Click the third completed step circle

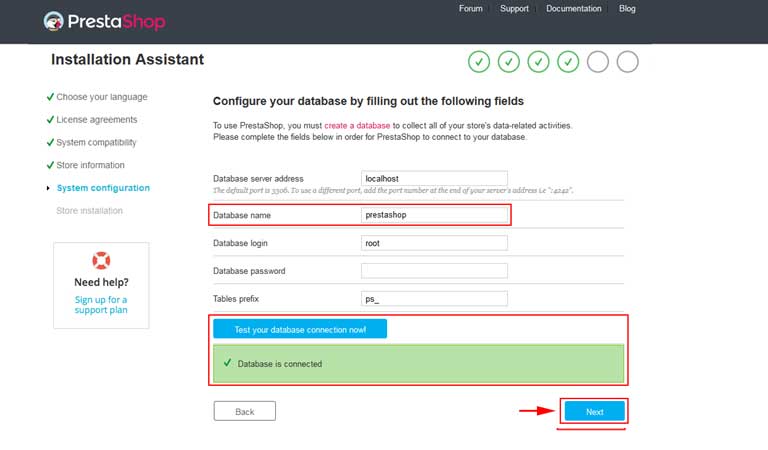click(538, 62)
